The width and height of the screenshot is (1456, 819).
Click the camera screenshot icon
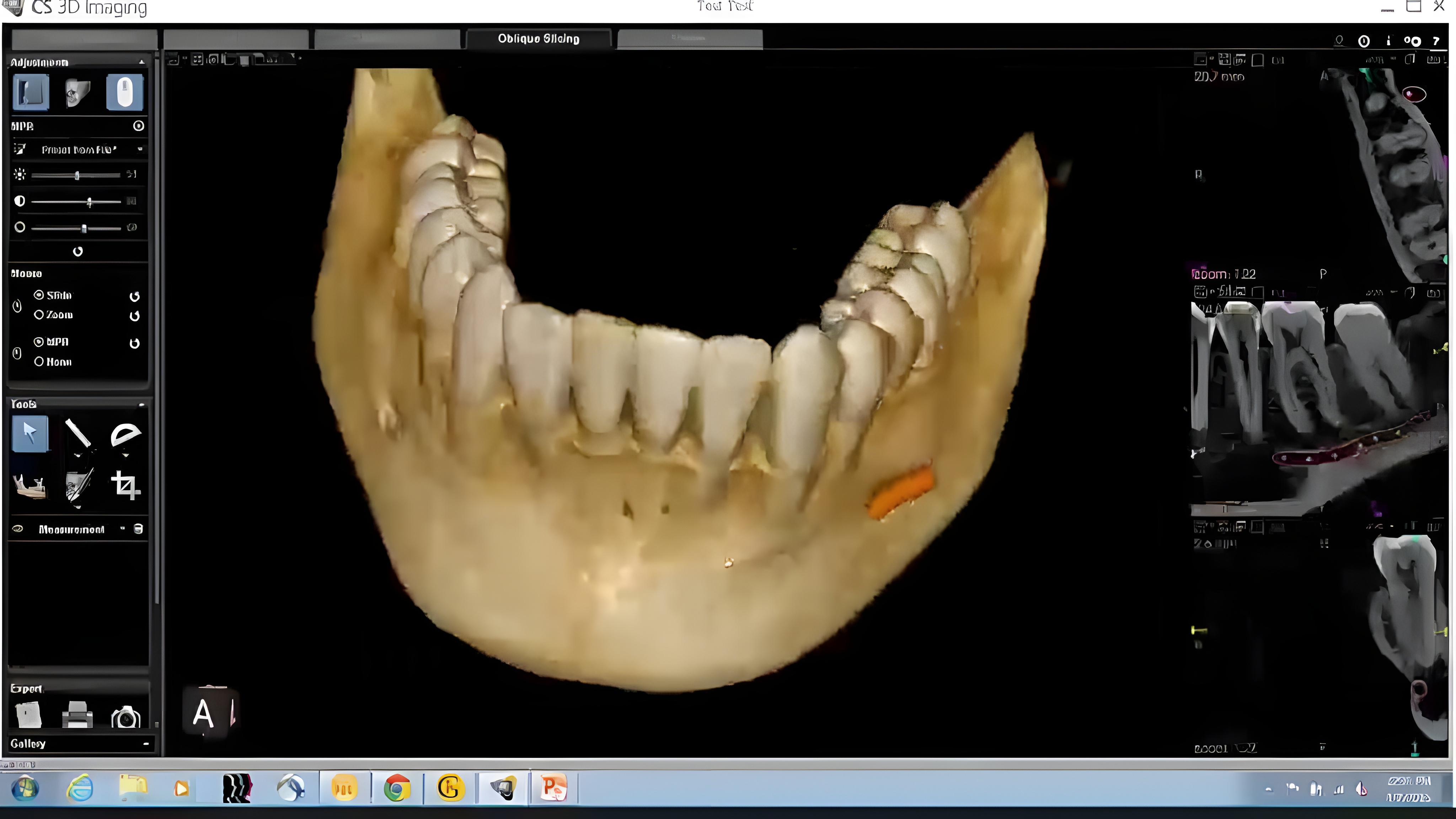(125, 717)
